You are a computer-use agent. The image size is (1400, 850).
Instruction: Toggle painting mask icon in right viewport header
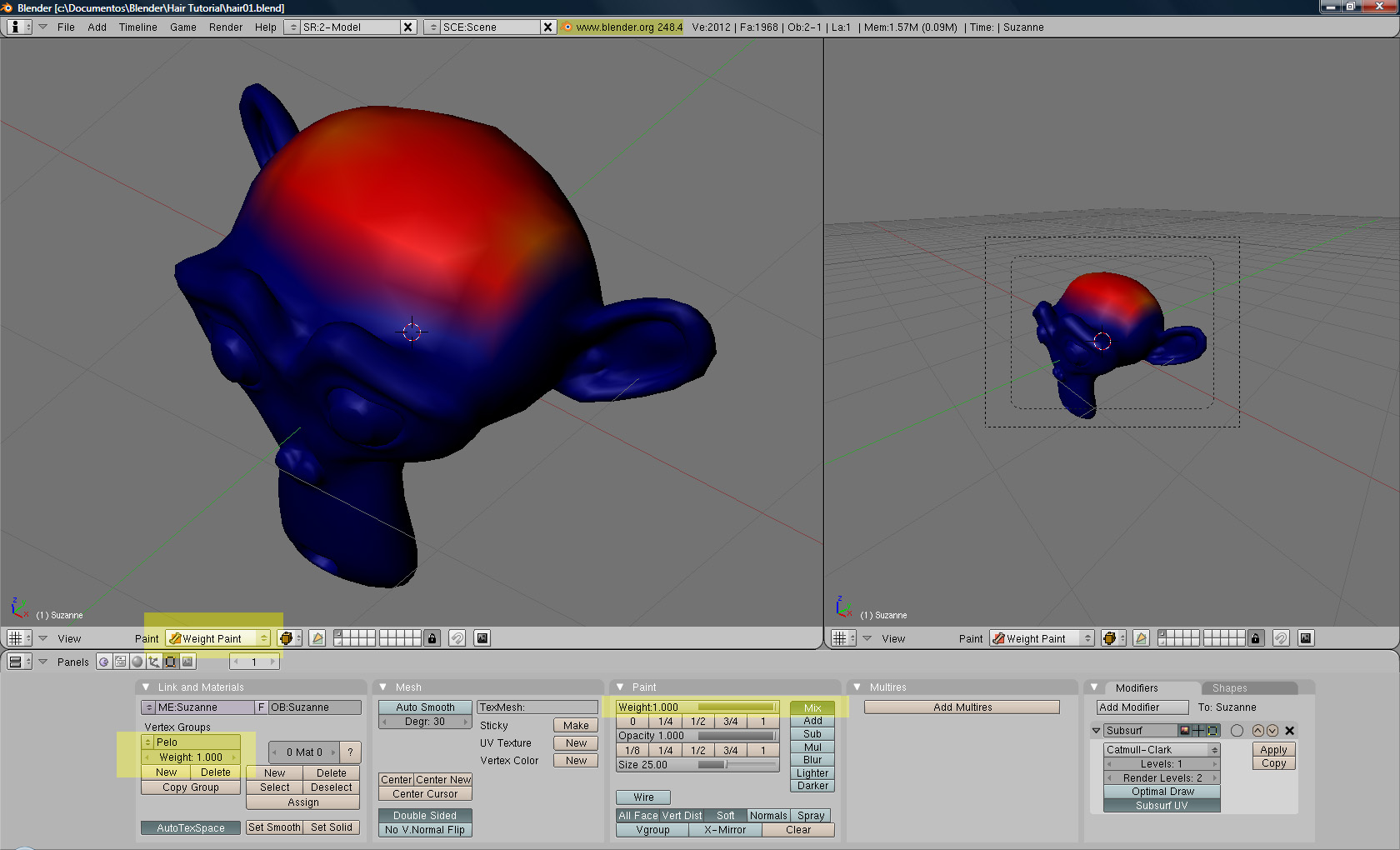click(x=1141, y=638)
